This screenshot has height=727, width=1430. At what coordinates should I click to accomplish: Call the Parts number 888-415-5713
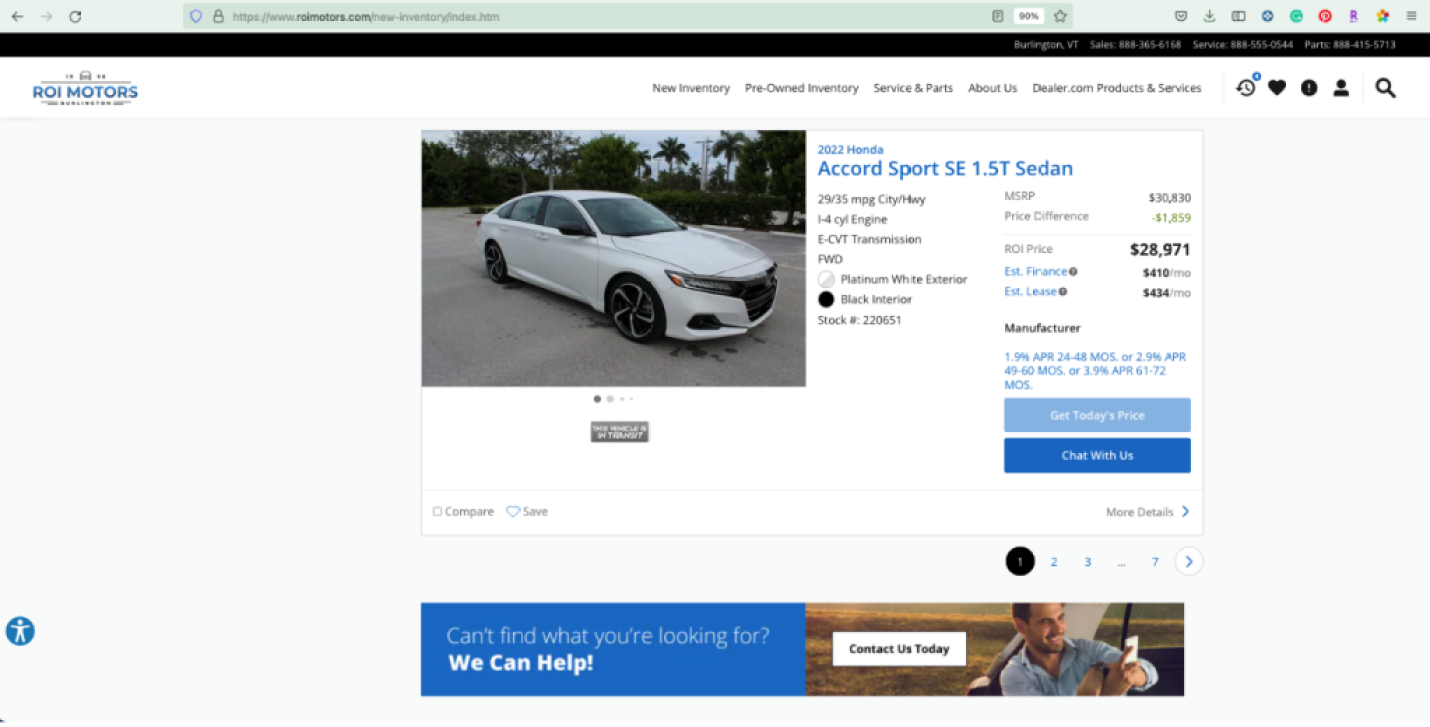(x=1350, y=45)
